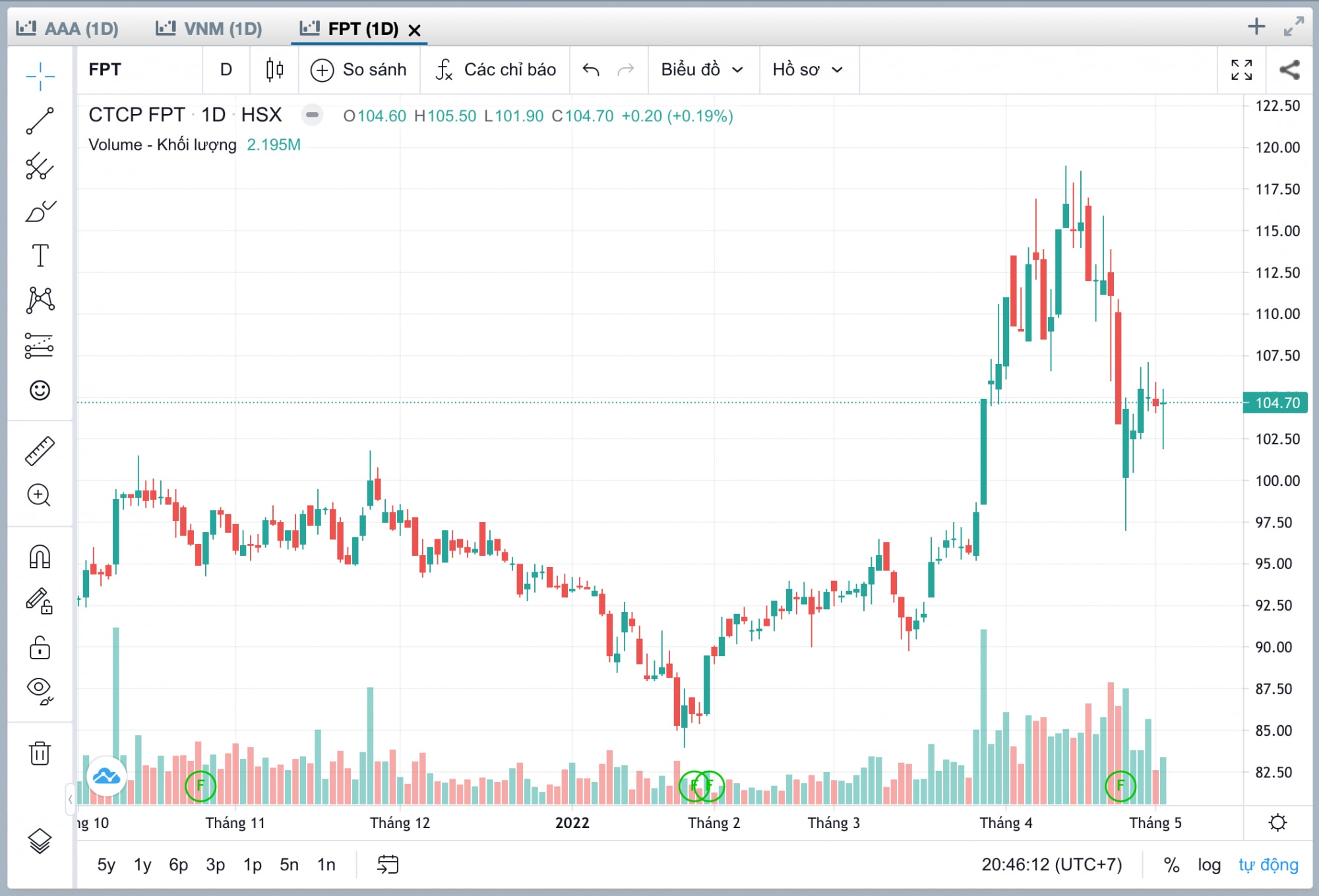The height and width of the screenshot is (896, 1319).
Task: Remove drawings with trash icon
Action: [40, 753]
